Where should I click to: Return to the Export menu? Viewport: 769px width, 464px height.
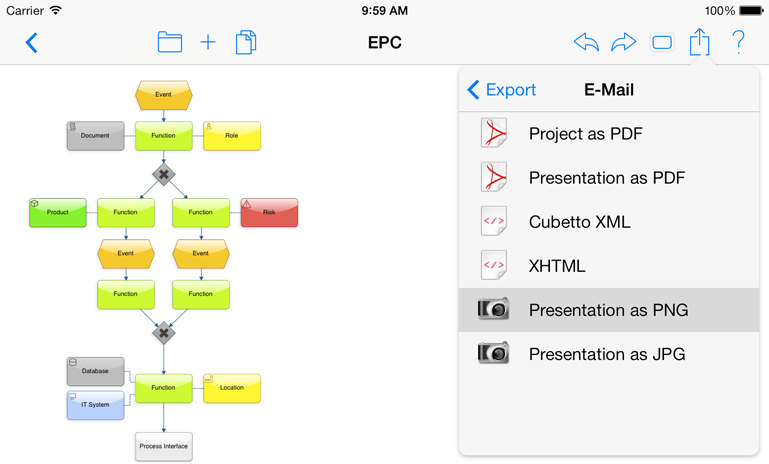502,90
